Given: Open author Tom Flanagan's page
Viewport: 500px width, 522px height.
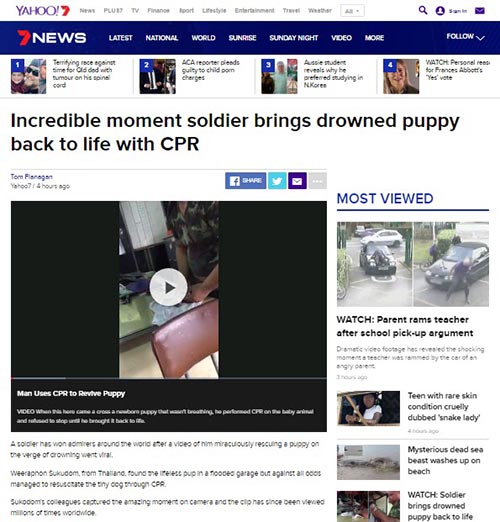Looking at the screenshot, I should 32,176.
